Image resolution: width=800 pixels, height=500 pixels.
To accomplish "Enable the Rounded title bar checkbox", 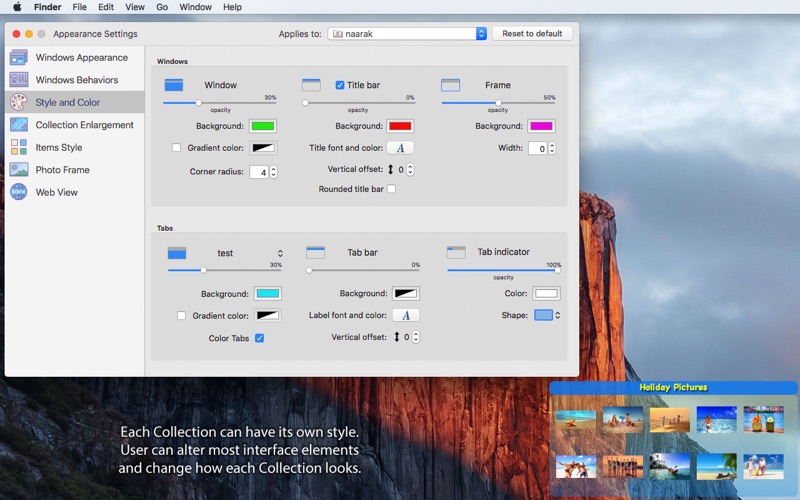I will coord(391,189).
